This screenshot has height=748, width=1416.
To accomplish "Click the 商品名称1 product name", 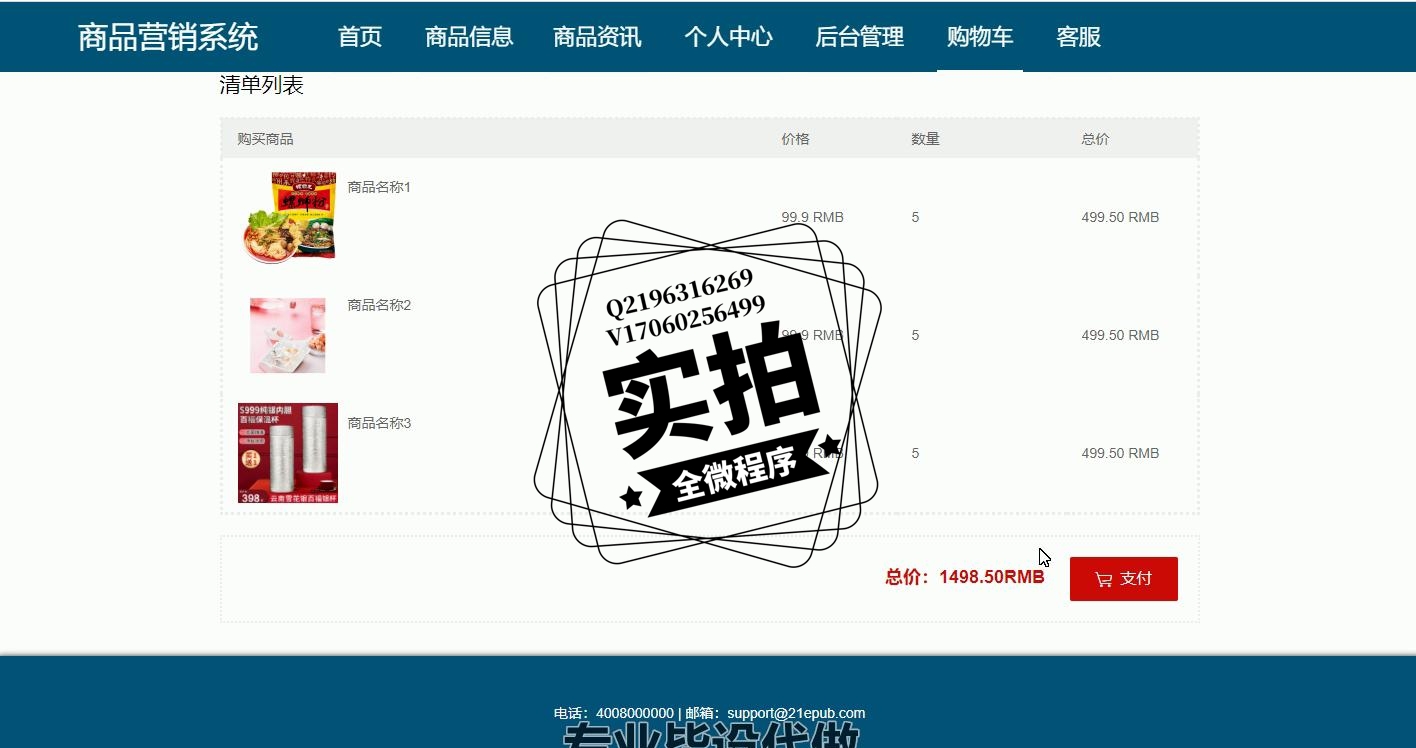I will coord(379,187).
